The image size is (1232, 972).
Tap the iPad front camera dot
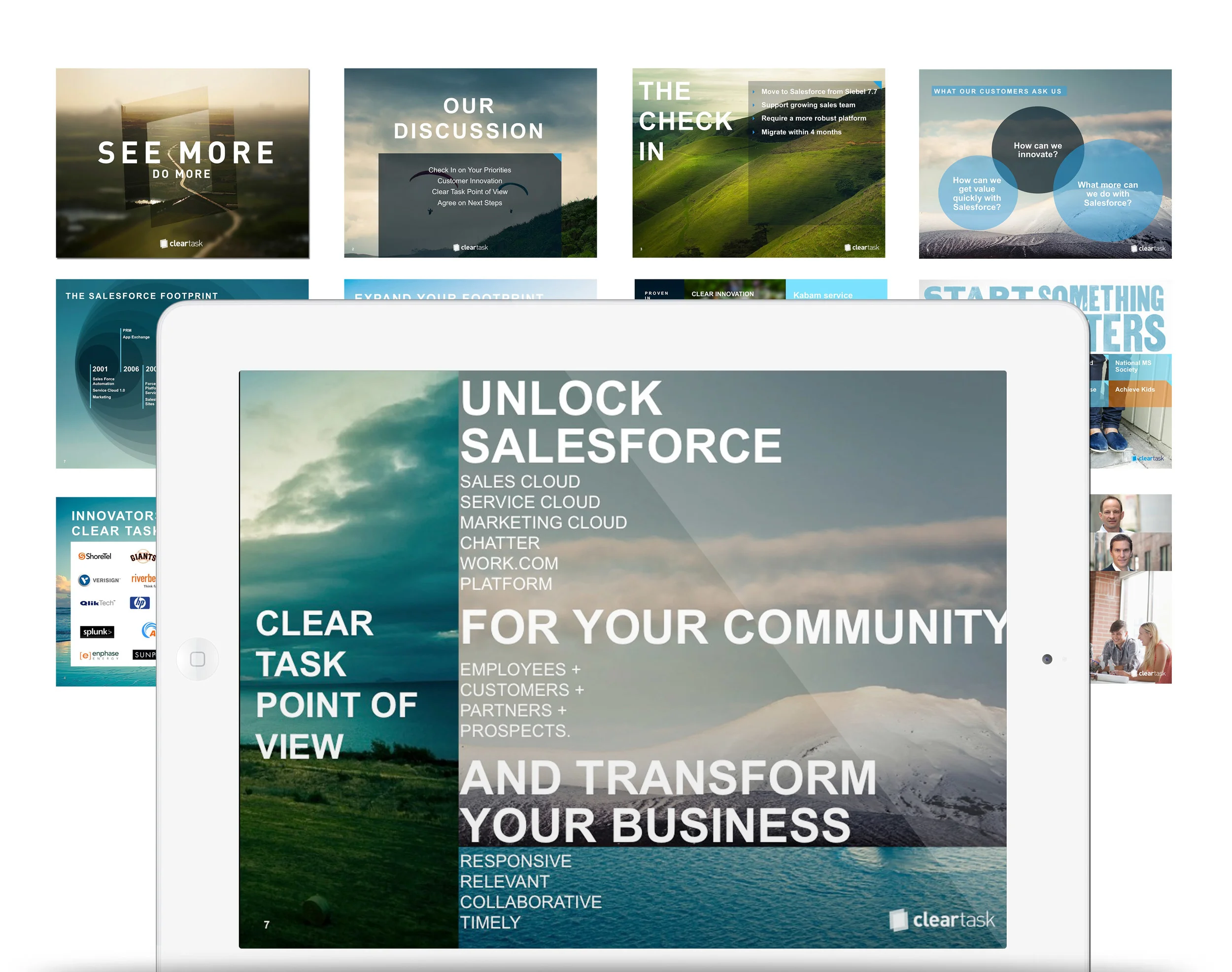pos(1047,659)
